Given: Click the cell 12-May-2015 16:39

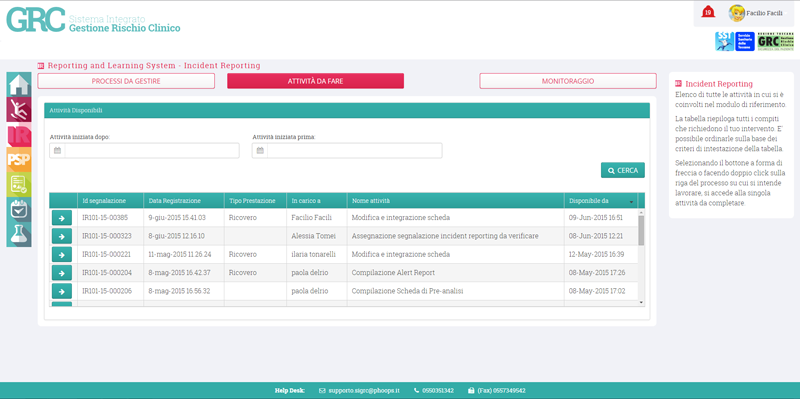Looking at the screenshot, I should click(x=601, y=255).
